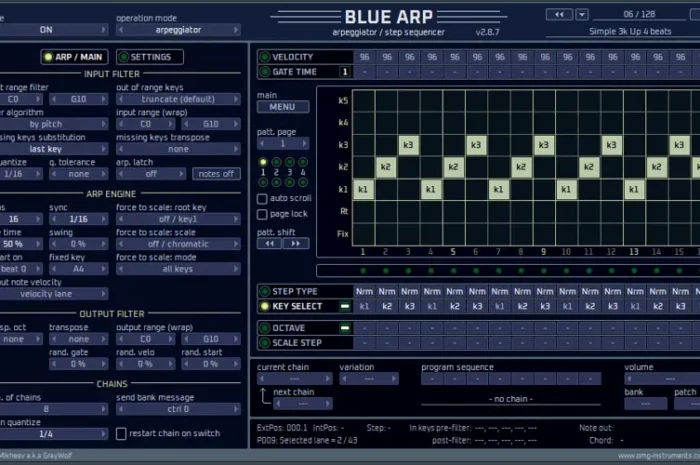Switch to the SETTINGS tab

[x=150, y=57]
